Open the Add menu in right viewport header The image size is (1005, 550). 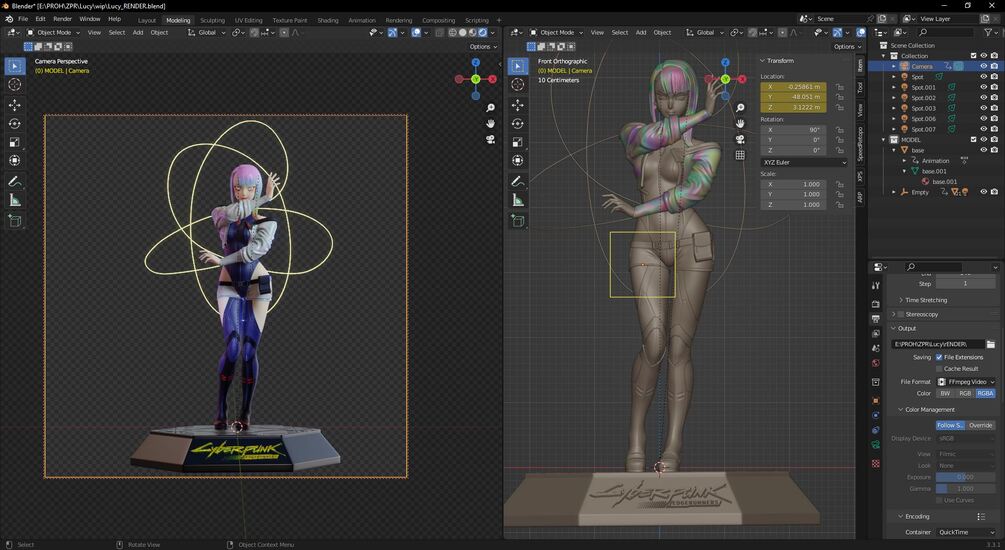pyautogui.click(x=640, y=33)
